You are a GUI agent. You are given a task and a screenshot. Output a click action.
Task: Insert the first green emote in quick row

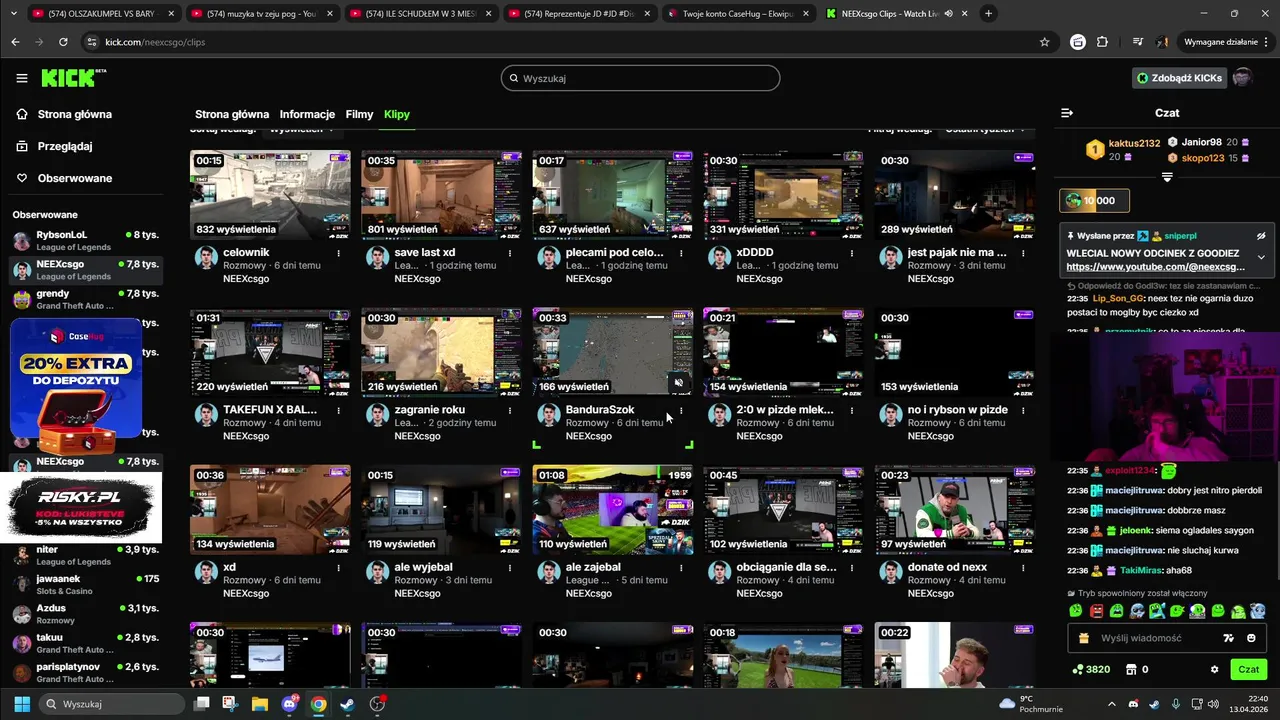click(x=1076, y=611)
